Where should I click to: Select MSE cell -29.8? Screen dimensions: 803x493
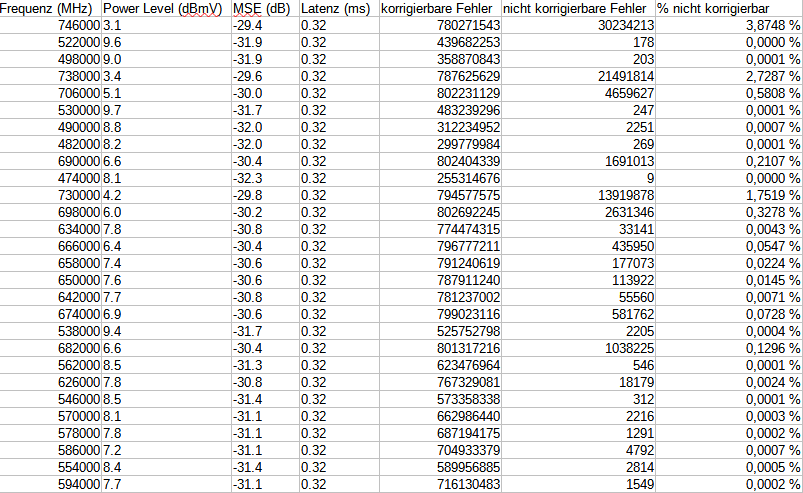coord(265,196)
